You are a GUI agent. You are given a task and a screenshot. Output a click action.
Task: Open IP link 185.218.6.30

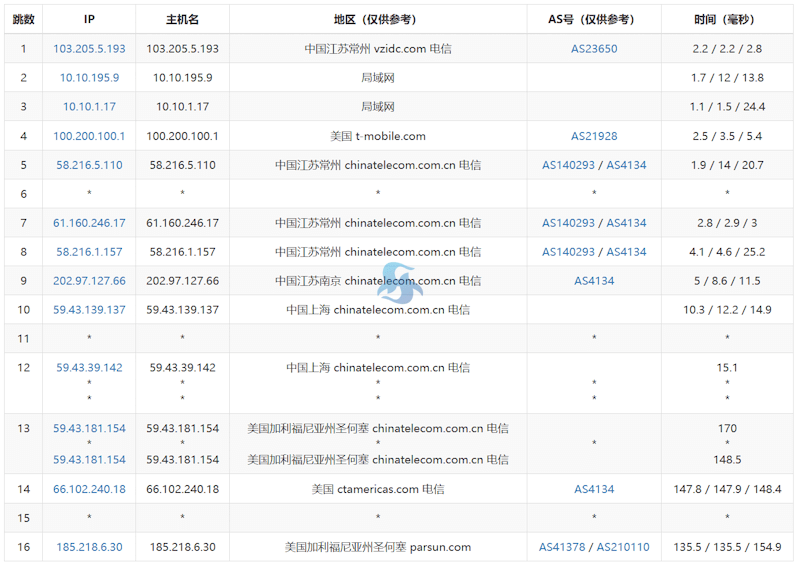coord(89,547)
